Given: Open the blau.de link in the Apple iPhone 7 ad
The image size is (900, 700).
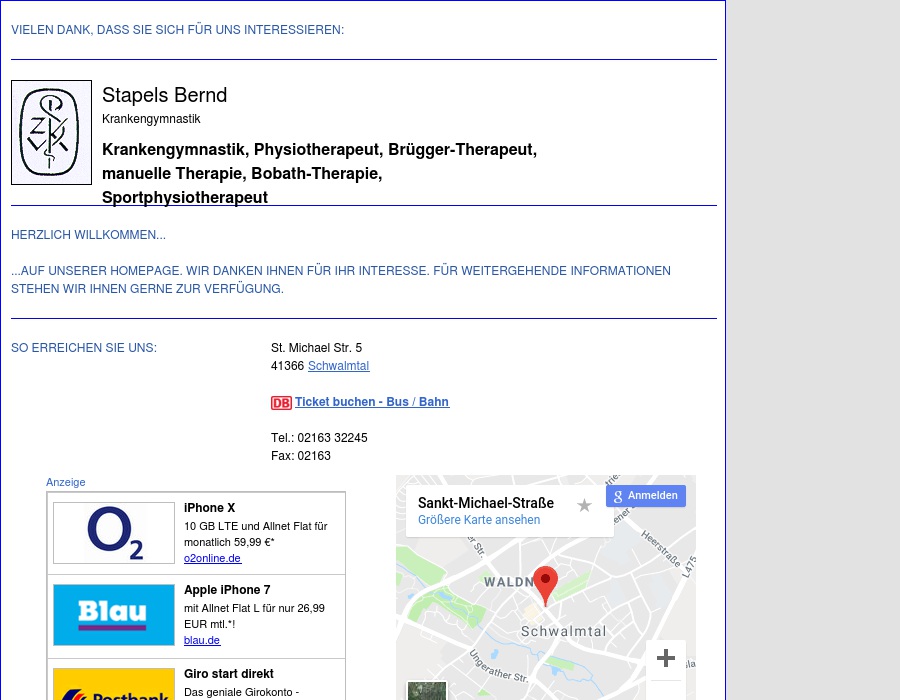Looking at the screenshot, I should pyautogui.click(x=202, y=640).
